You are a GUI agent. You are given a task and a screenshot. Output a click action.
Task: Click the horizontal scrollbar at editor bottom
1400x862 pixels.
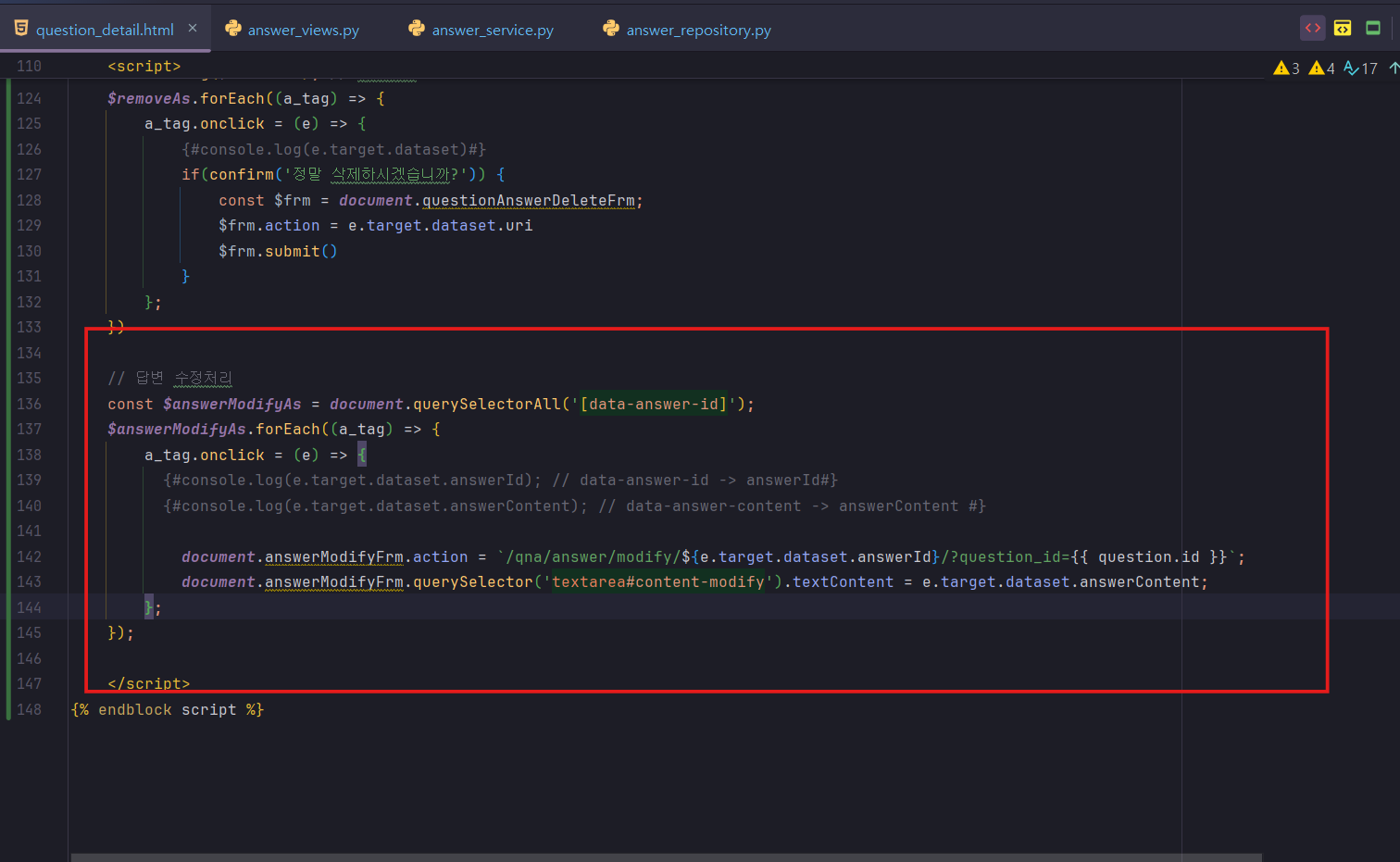click(x=666, y=857)
